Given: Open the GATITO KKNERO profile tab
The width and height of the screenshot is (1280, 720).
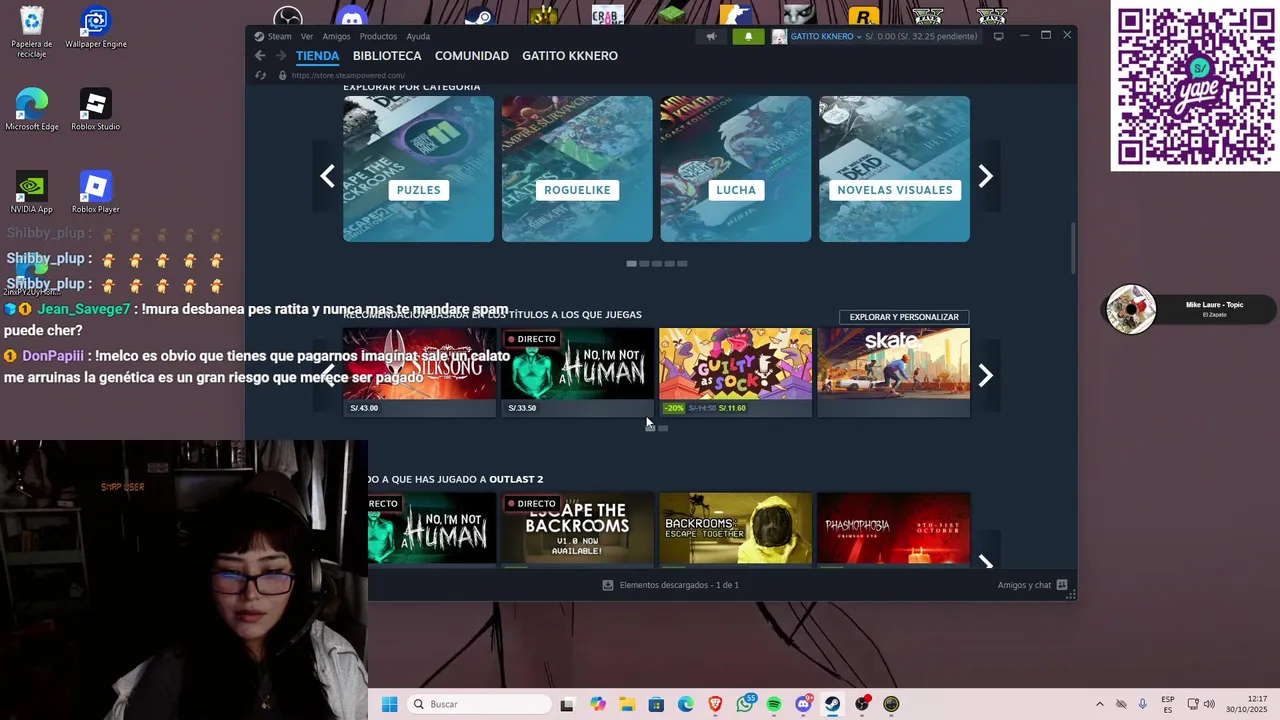Looking at the screenshot, I should pyautogui.click(x=570, y=56).
